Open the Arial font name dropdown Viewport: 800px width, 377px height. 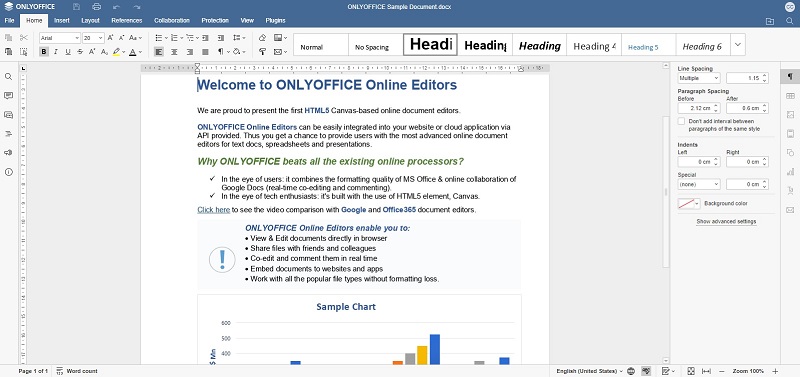coord(77,38)
